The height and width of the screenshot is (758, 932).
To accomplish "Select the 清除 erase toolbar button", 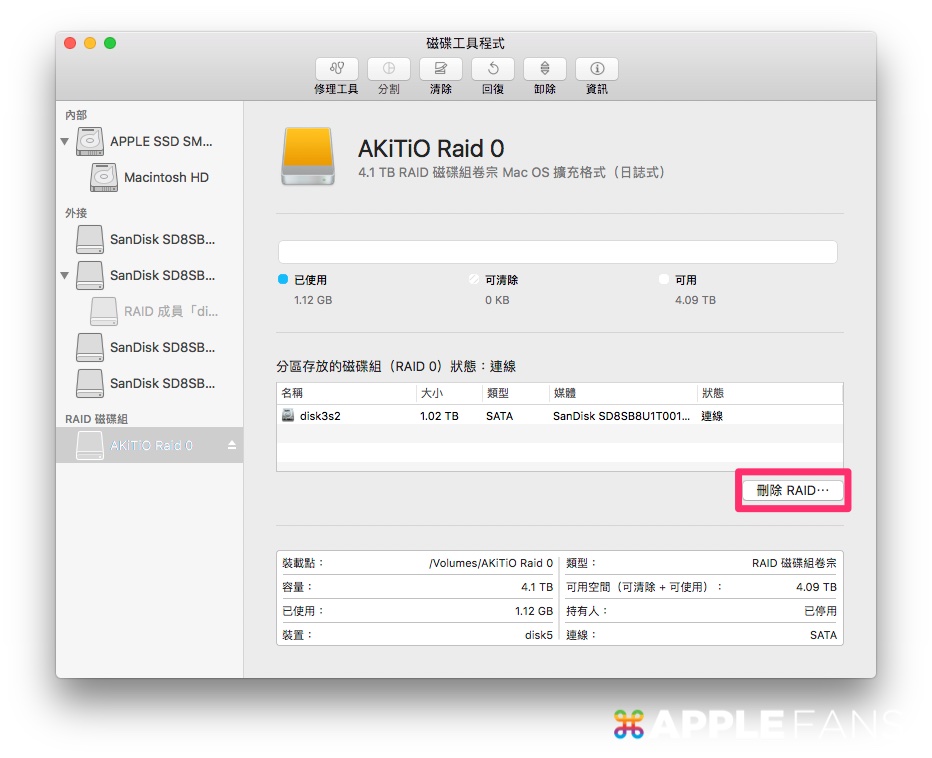I will coord(440,69).
